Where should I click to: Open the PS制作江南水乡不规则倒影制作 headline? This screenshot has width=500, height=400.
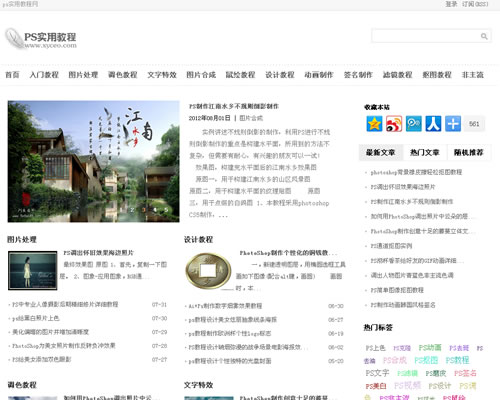[234, 106]
